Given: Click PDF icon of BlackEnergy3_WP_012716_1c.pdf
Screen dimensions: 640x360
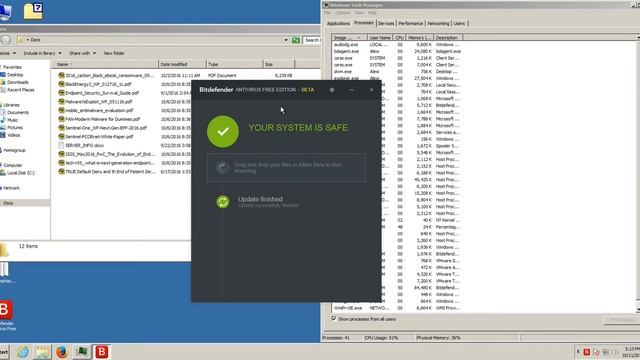Looking at the screenshot, I should point(61,84).
